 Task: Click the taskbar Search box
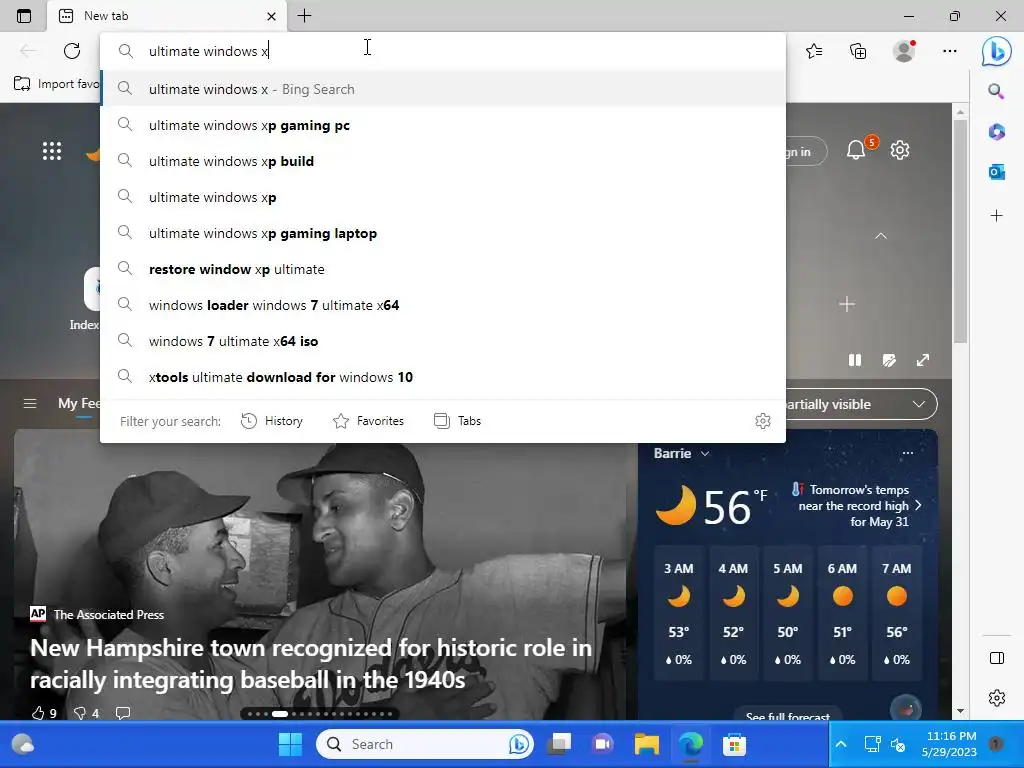424,744
